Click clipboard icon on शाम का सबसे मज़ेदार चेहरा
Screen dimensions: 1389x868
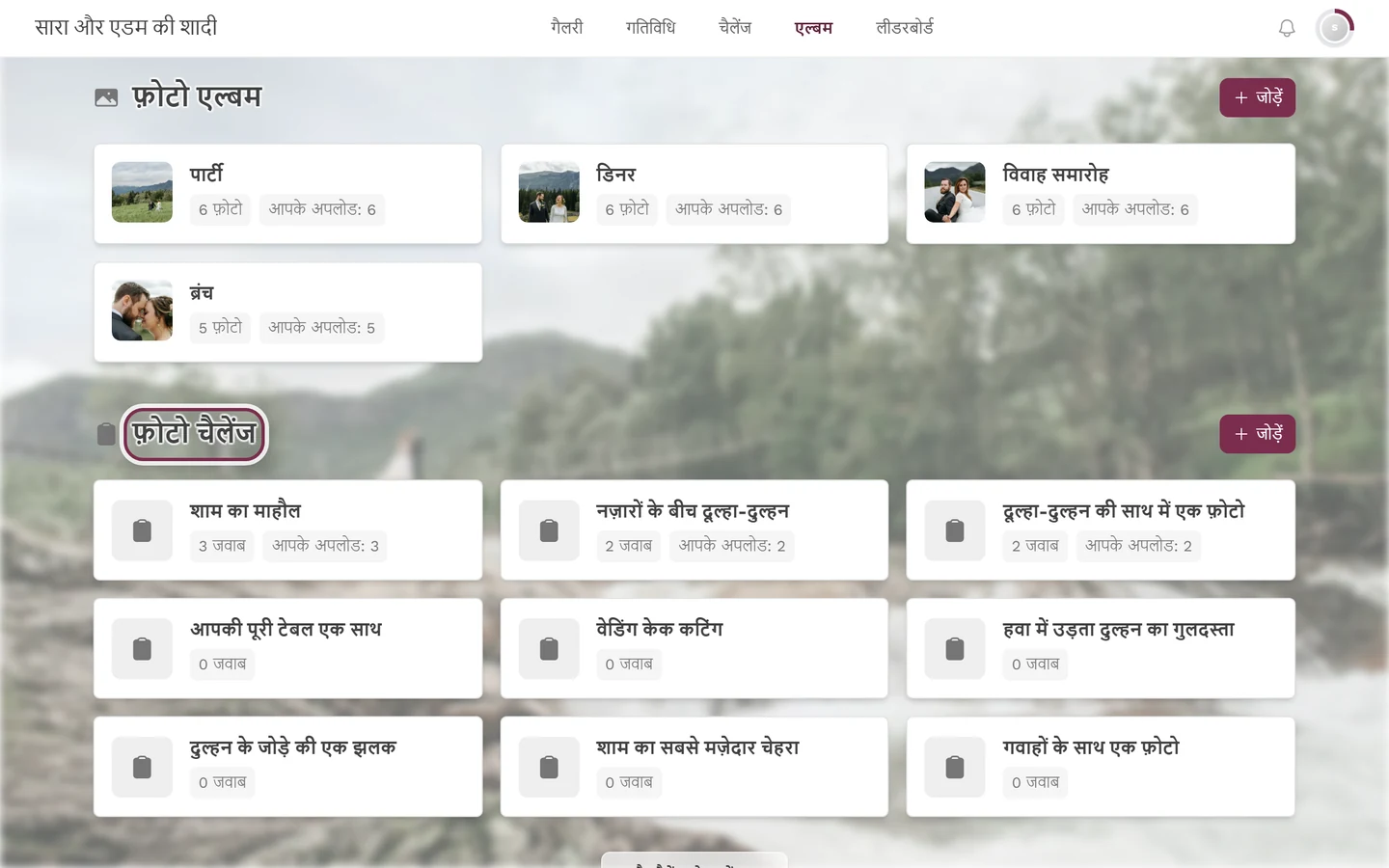(x=549, y=767)
